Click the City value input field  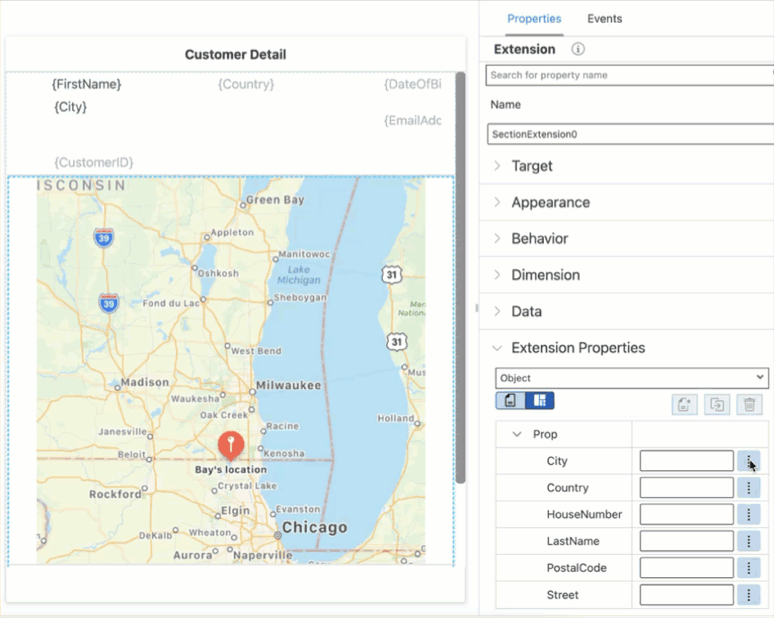click(686, 461)
